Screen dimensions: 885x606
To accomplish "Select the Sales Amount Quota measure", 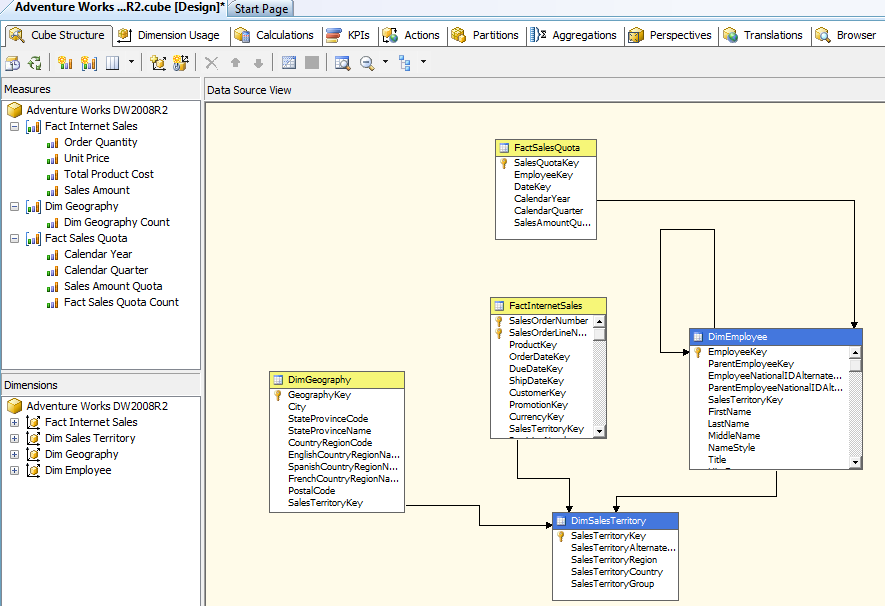I will tap(113, 286).
